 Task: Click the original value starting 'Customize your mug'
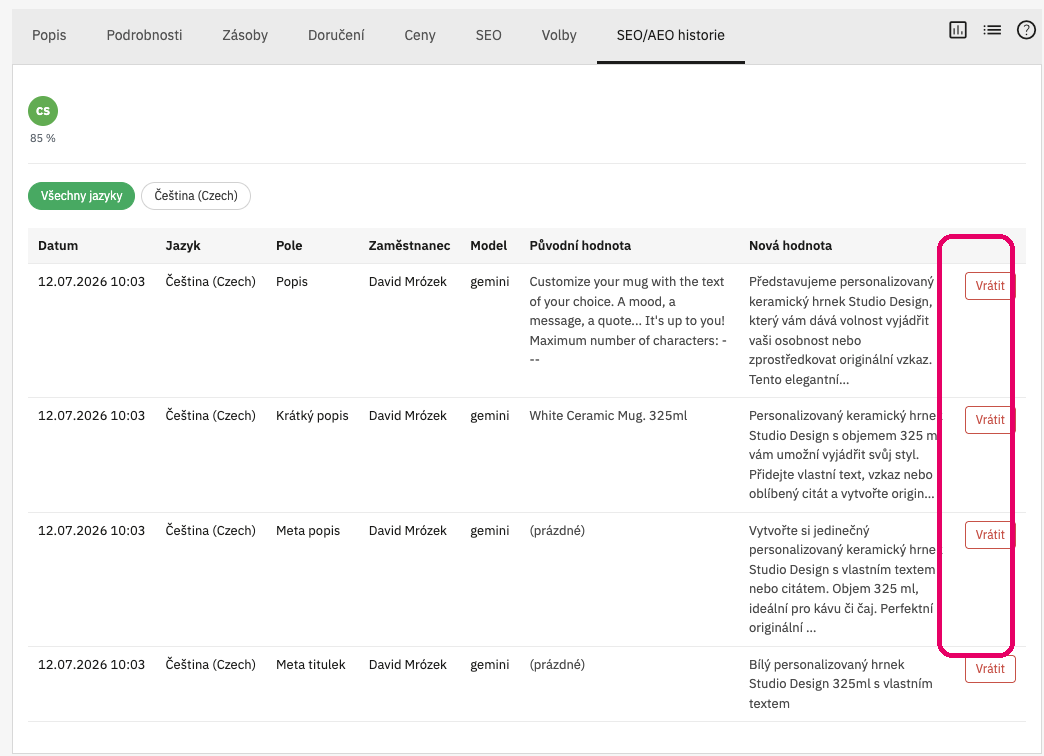coord(628,321)
